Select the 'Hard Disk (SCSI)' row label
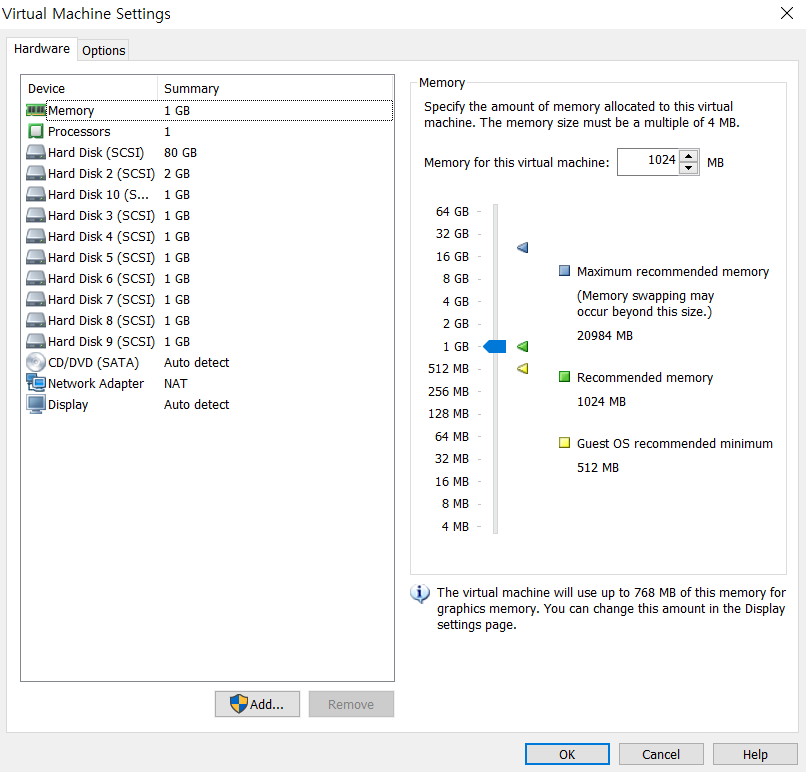The height and width of the screenshot is (772, 806). 96,153
